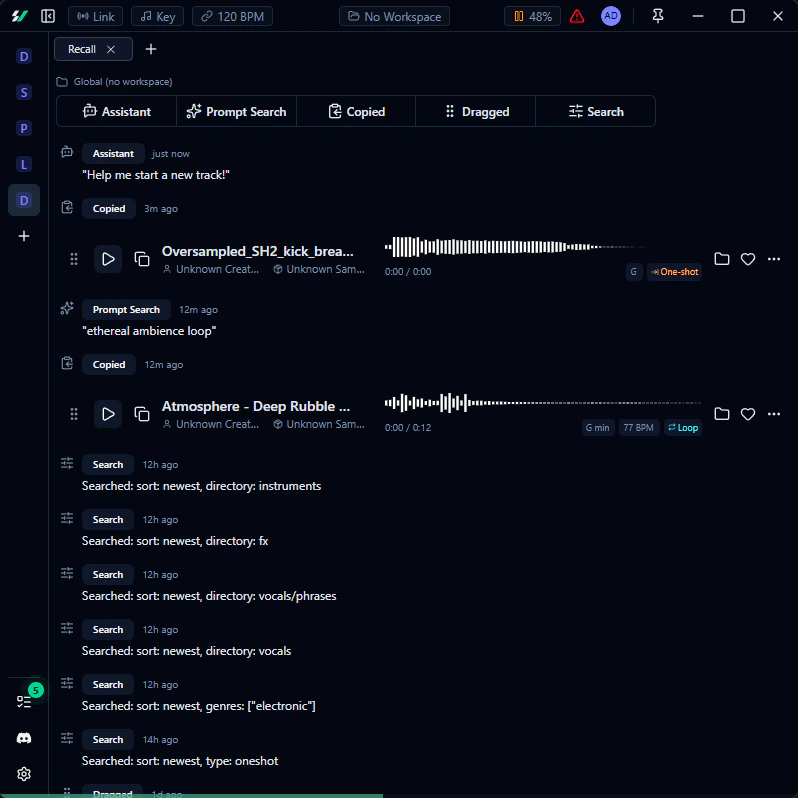Favorite the Atmosphere - Deep Rubble sample
This screenshot has height=798, width=798.
748,414
